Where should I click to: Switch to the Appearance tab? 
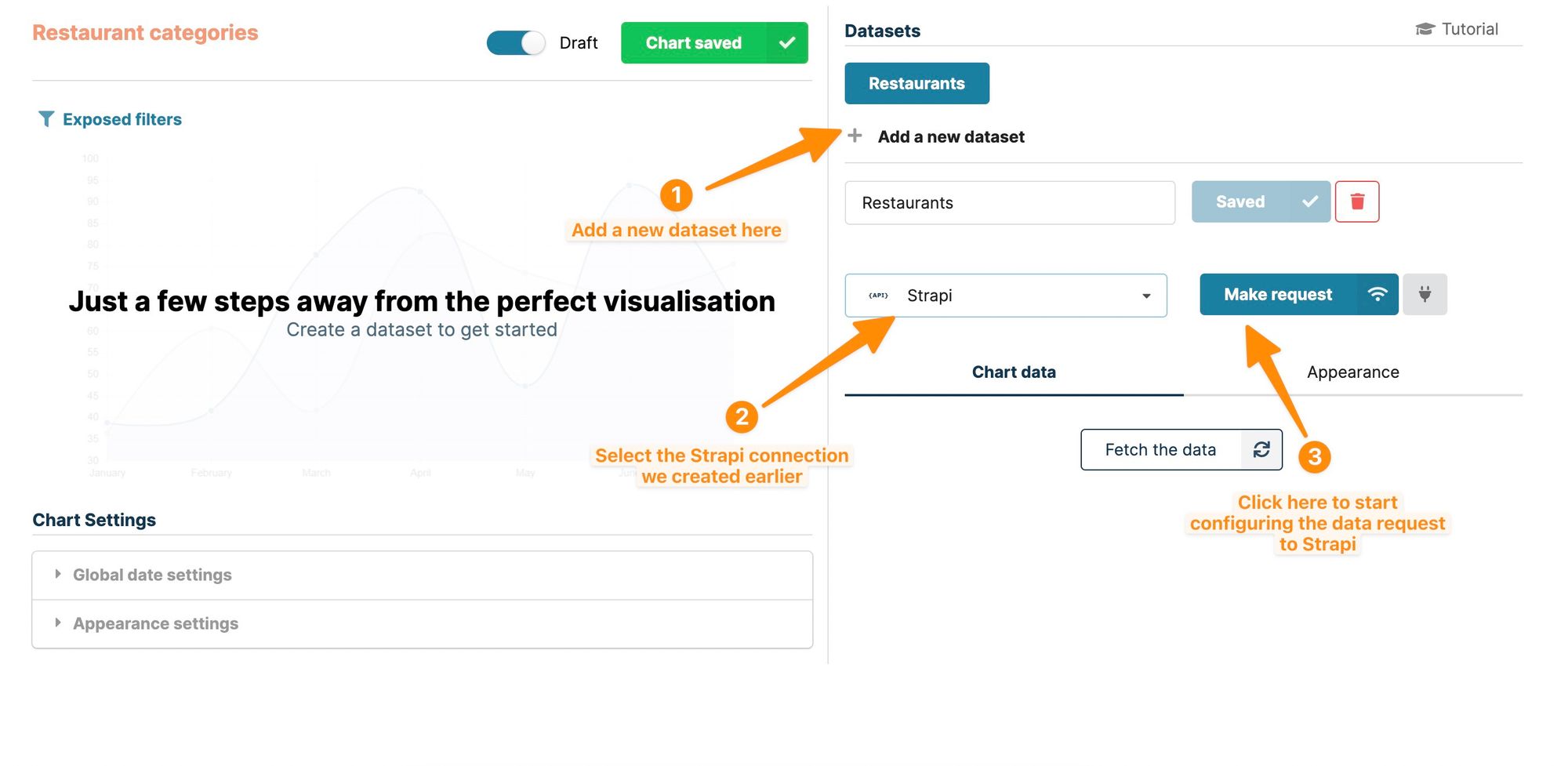point(1352,372)
